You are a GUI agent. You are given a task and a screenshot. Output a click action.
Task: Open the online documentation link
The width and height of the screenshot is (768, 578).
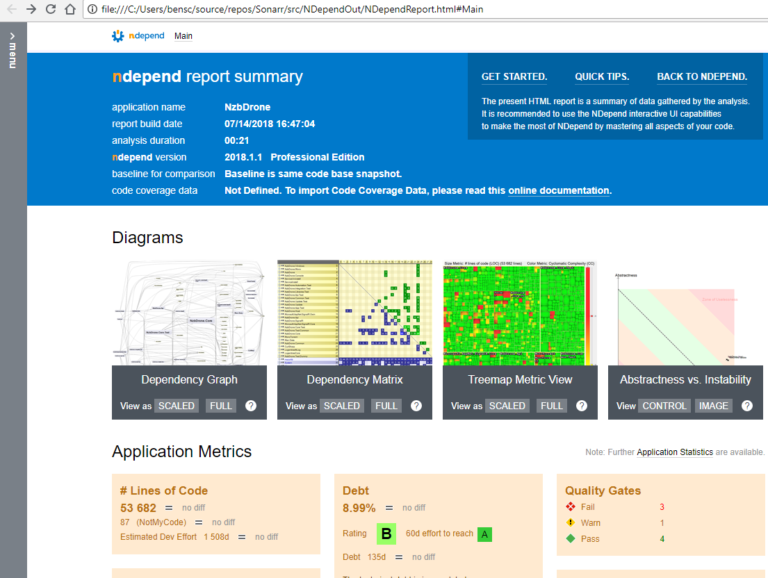559,191
